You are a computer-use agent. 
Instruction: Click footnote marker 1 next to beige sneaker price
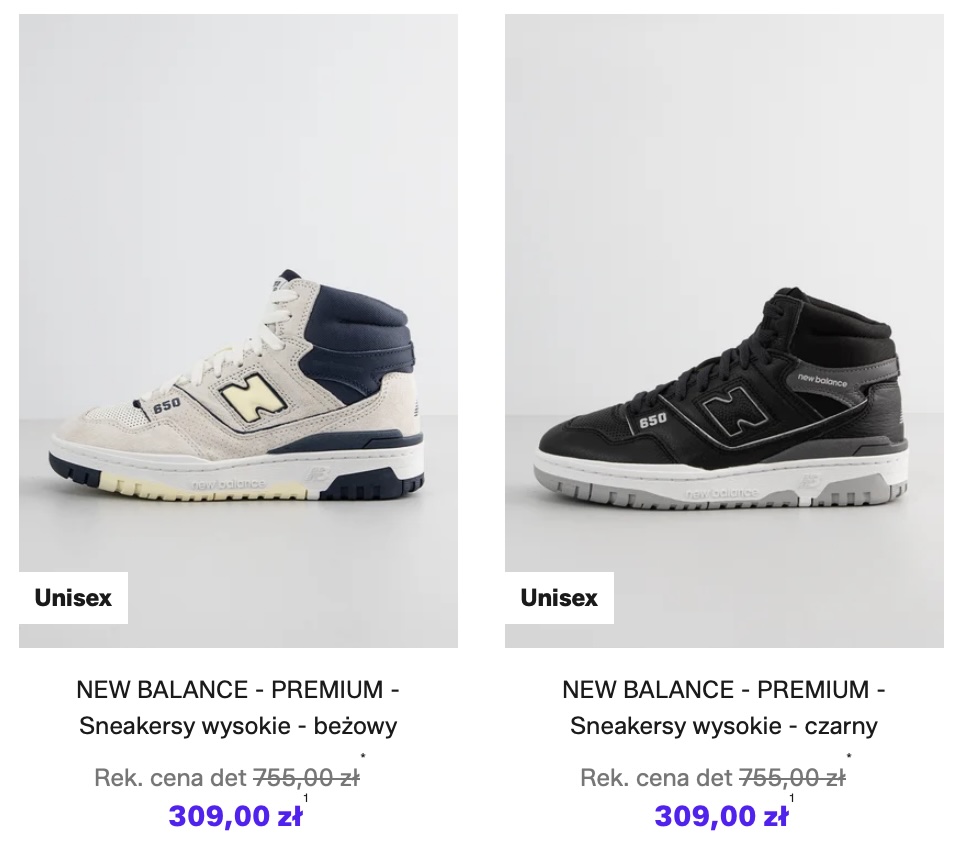(x=306, y=799)
